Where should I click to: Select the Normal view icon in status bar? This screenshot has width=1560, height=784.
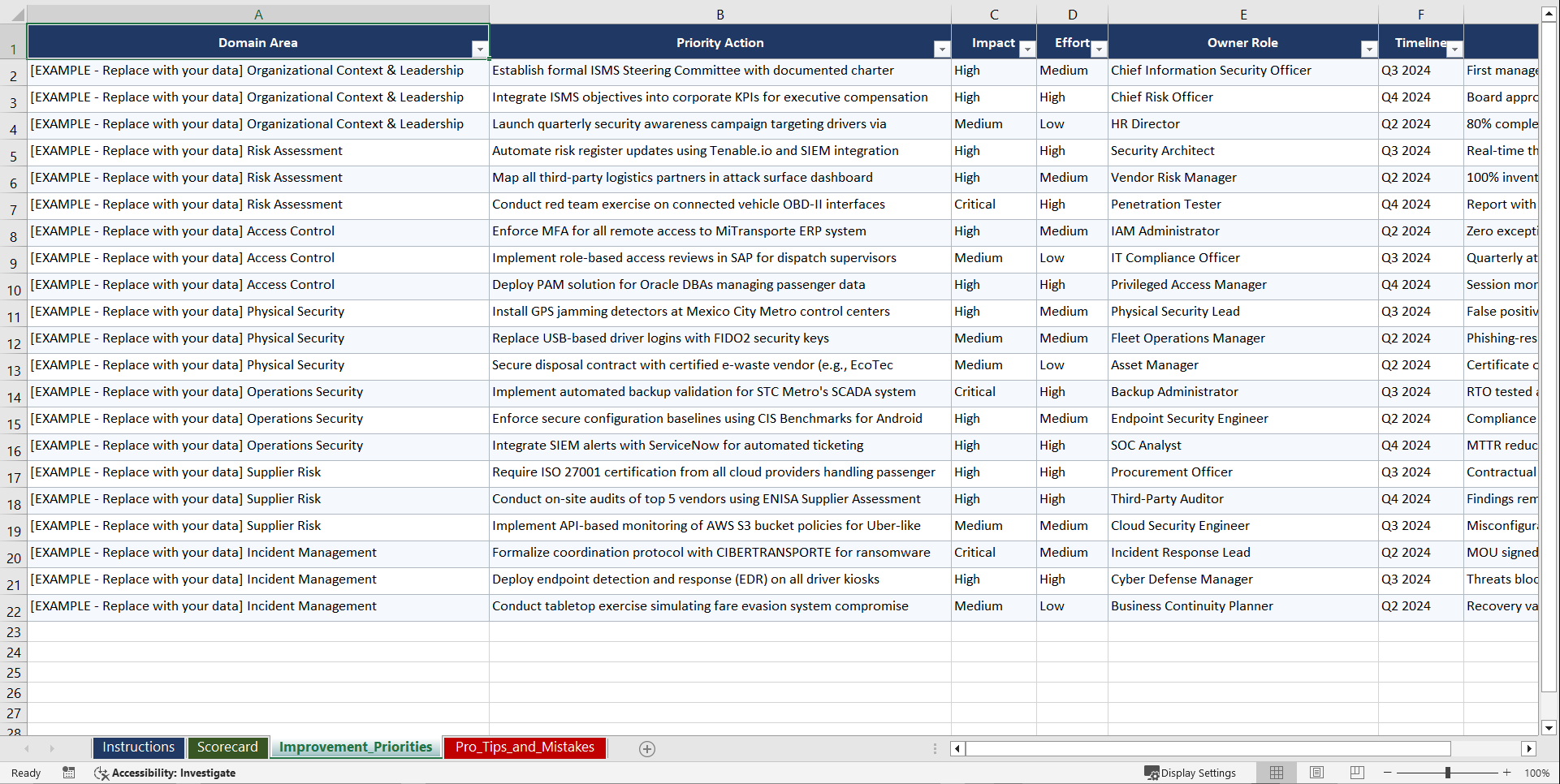(1276, 772)
